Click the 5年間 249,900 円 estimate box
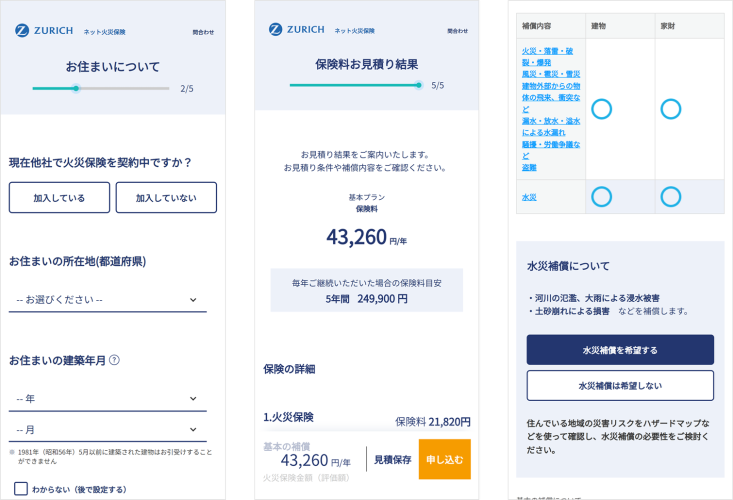733x500 pixels. coord(366,290)
